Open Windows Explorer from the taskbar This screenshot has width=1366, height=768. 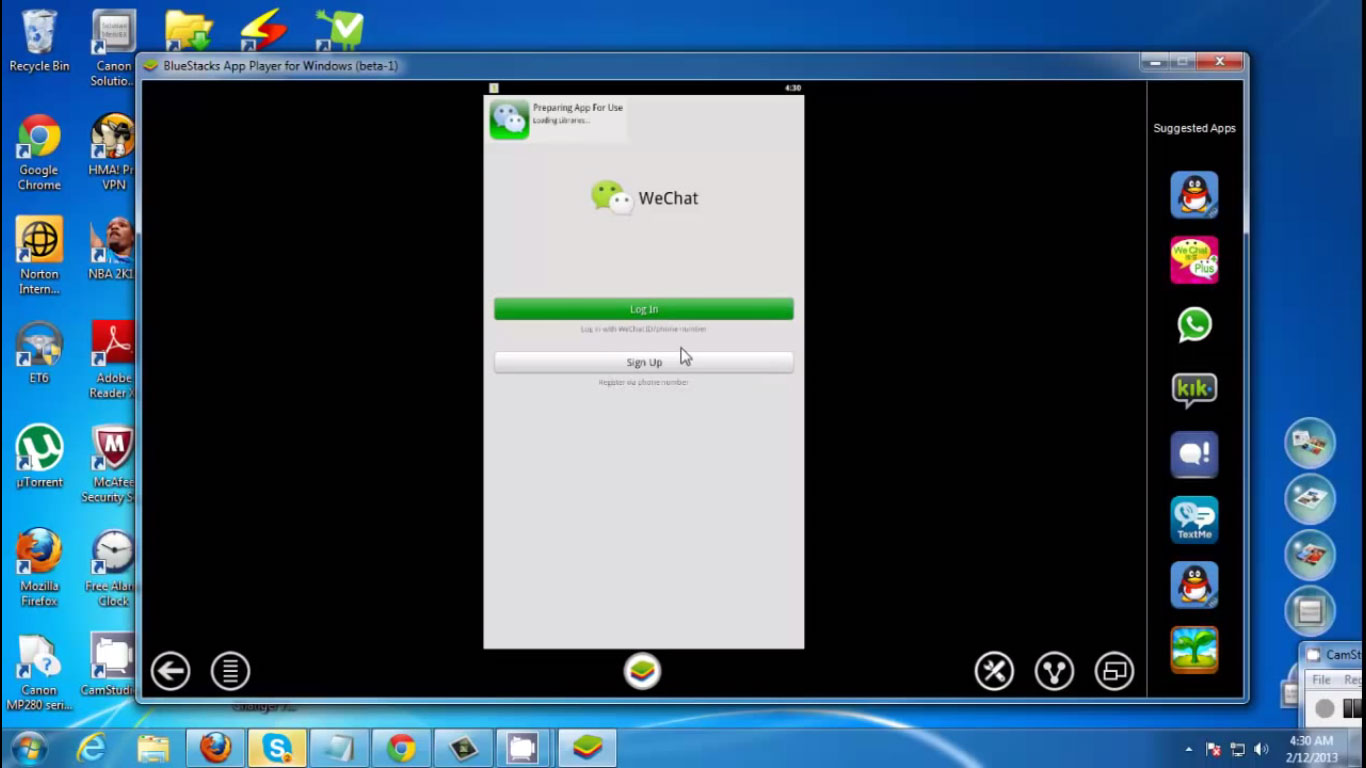tap(153, 748)
